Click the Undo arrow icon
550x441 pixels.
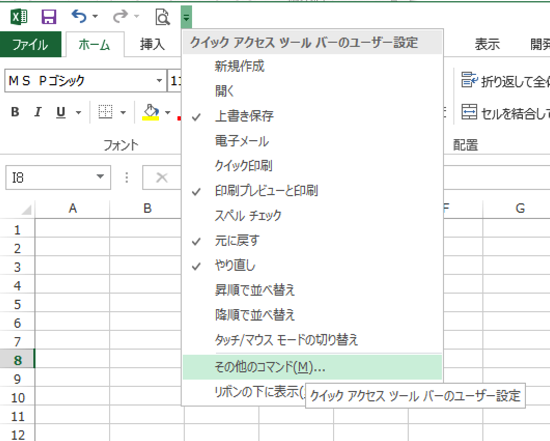click(79, 16)
